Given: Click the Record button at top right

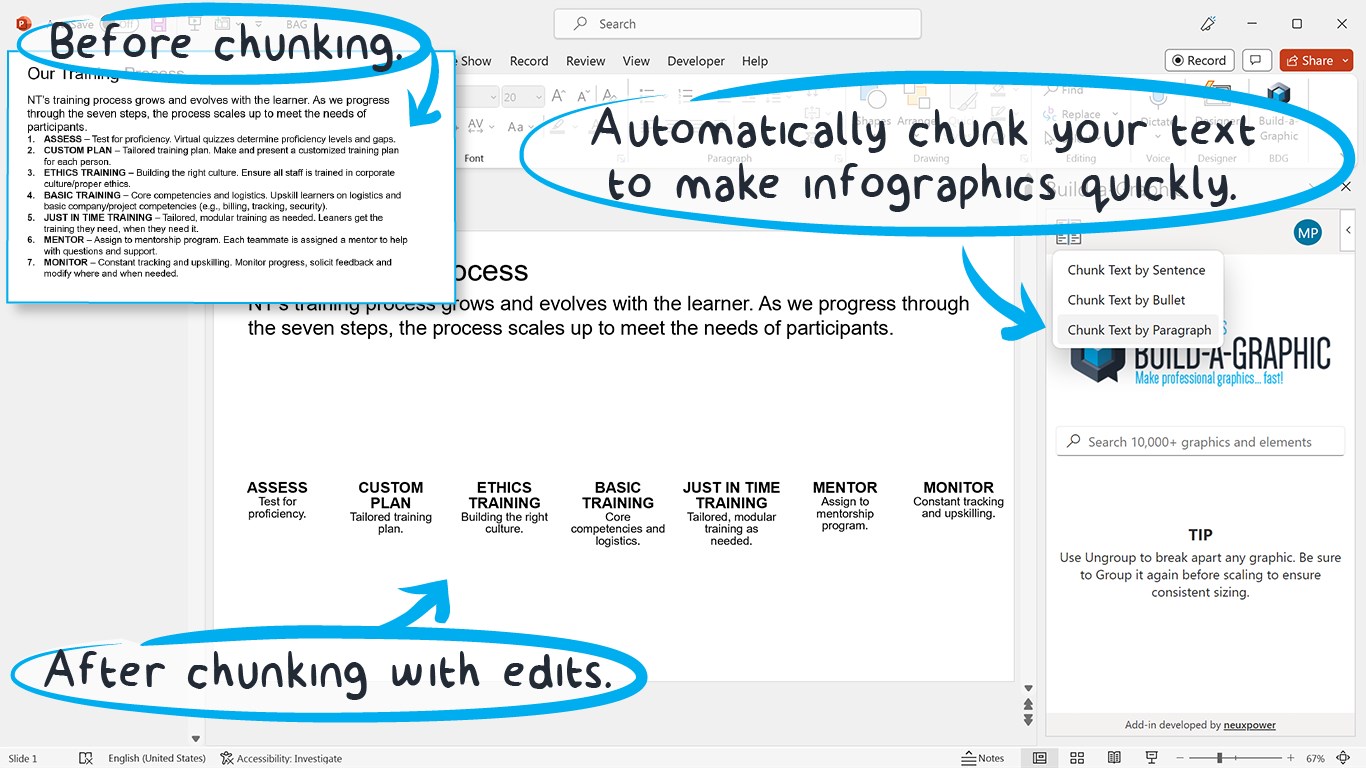Looking at the screenshot, I should (1200, 60).
